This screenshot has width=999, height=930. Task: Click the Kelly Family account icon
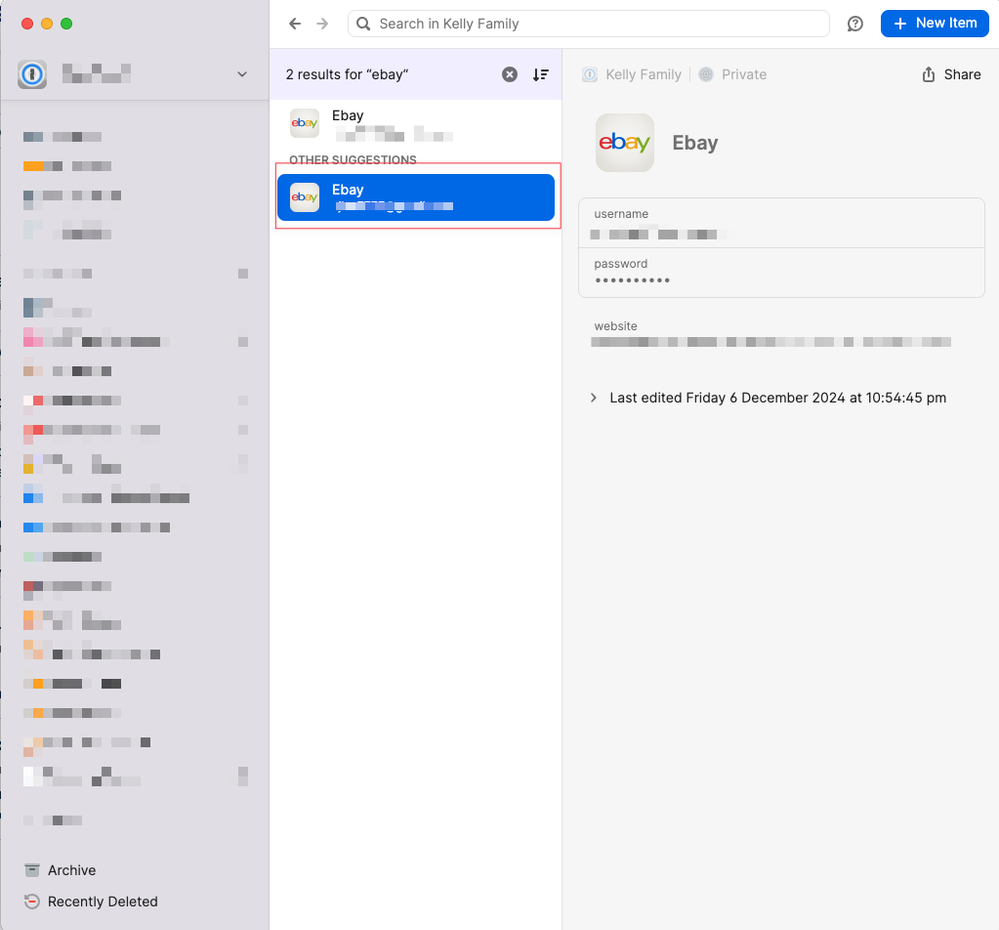pos(590,75)
